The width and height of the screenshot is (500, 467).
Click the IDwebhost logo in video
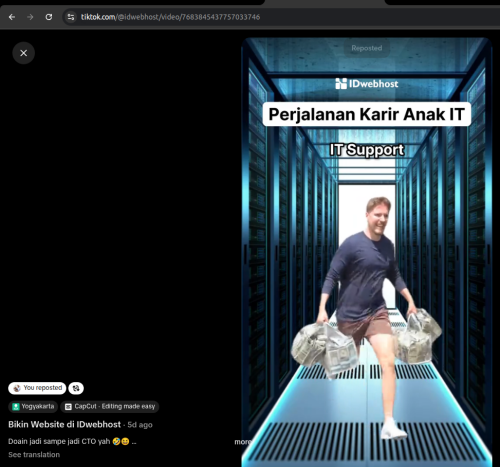click(x=367, y=84)
